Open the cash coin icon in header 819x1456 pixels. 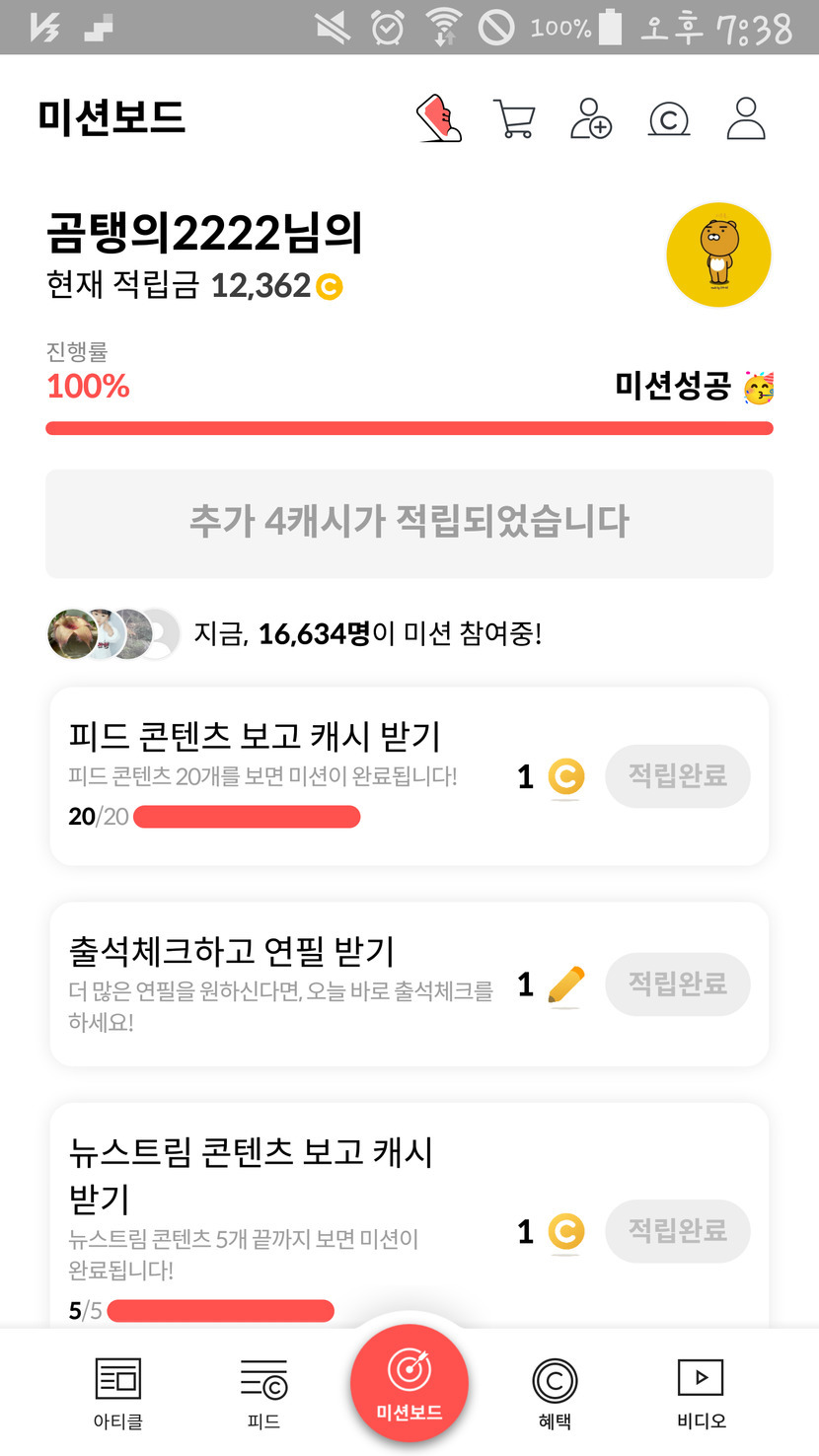click(668, 119)
